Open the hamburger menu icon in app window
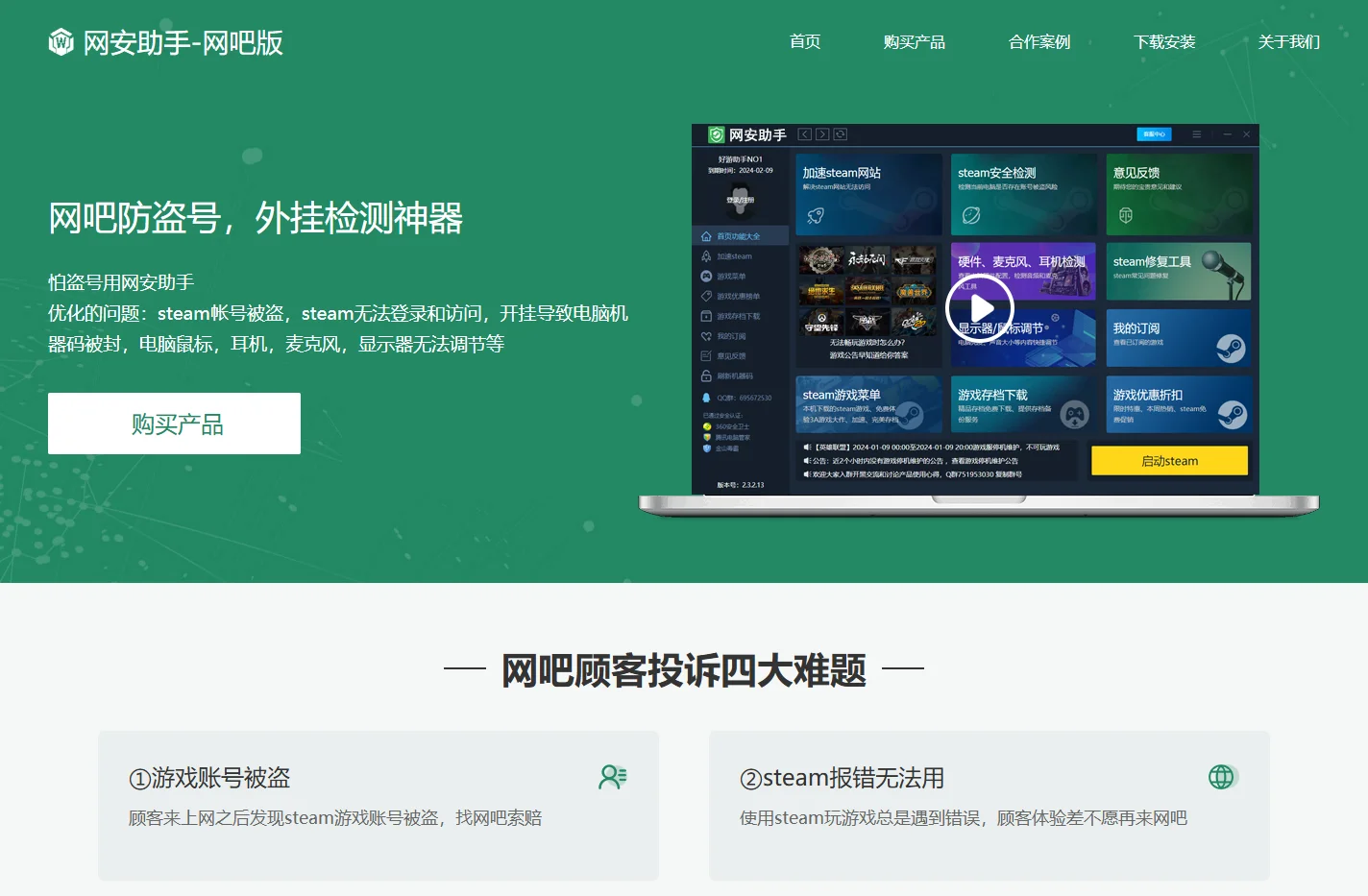 click(x=1196, y=134)
